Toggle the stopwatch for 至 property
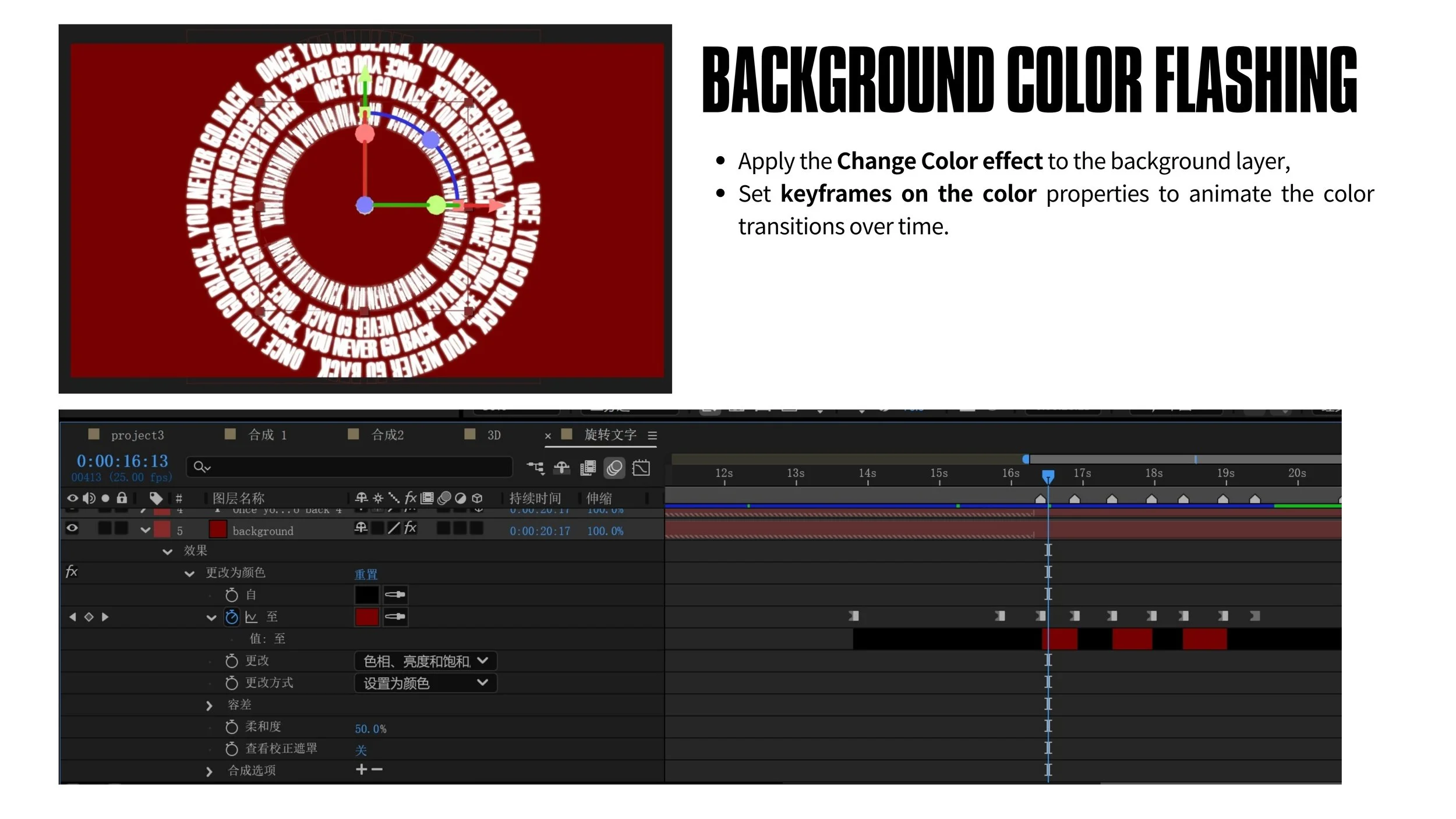The height and width of the screenshot is (819, 1456). click(x=232, y=617)
